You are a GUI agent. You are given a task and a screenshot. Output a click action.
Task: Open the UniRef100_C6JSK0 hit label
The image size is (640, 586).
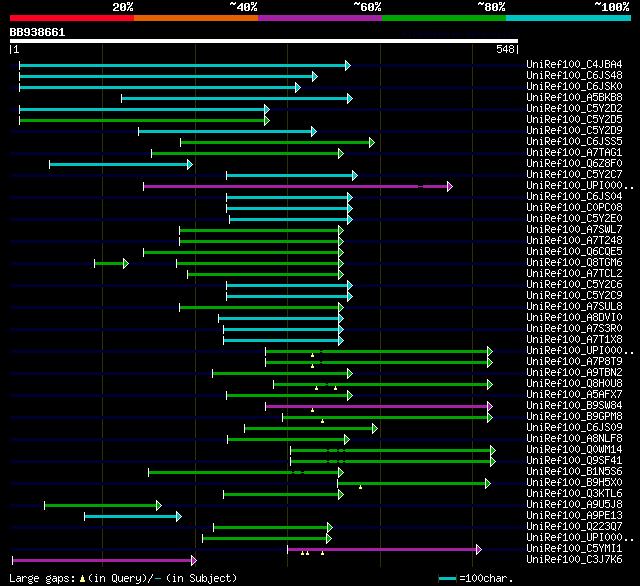(574, 87)
